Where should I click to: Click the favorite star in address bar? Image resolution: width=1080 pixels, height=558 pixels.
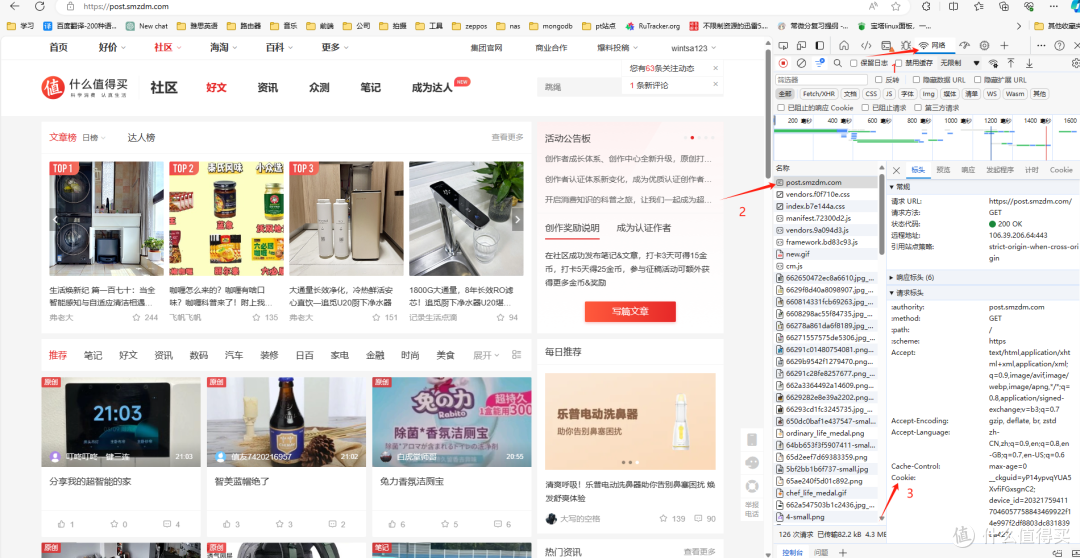point(896,6)
